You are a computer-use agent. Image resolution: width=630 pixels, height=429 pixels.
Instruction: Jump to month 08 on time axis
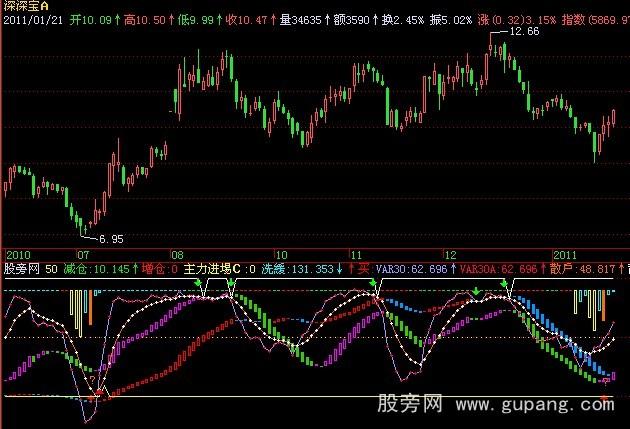[177, 255]
